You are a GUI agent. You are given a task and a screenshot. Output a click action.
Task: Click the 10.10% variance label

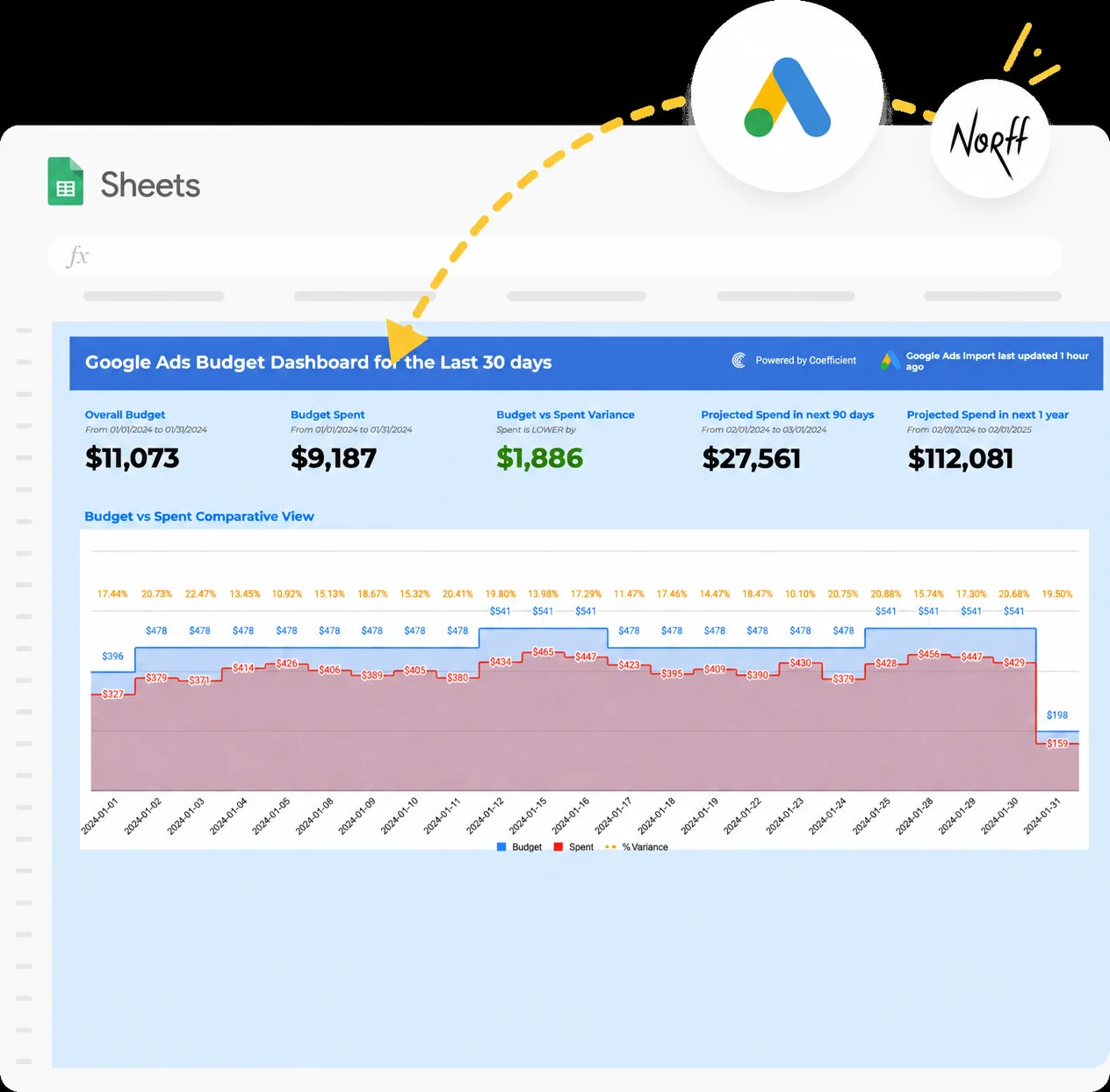(800, 594)
